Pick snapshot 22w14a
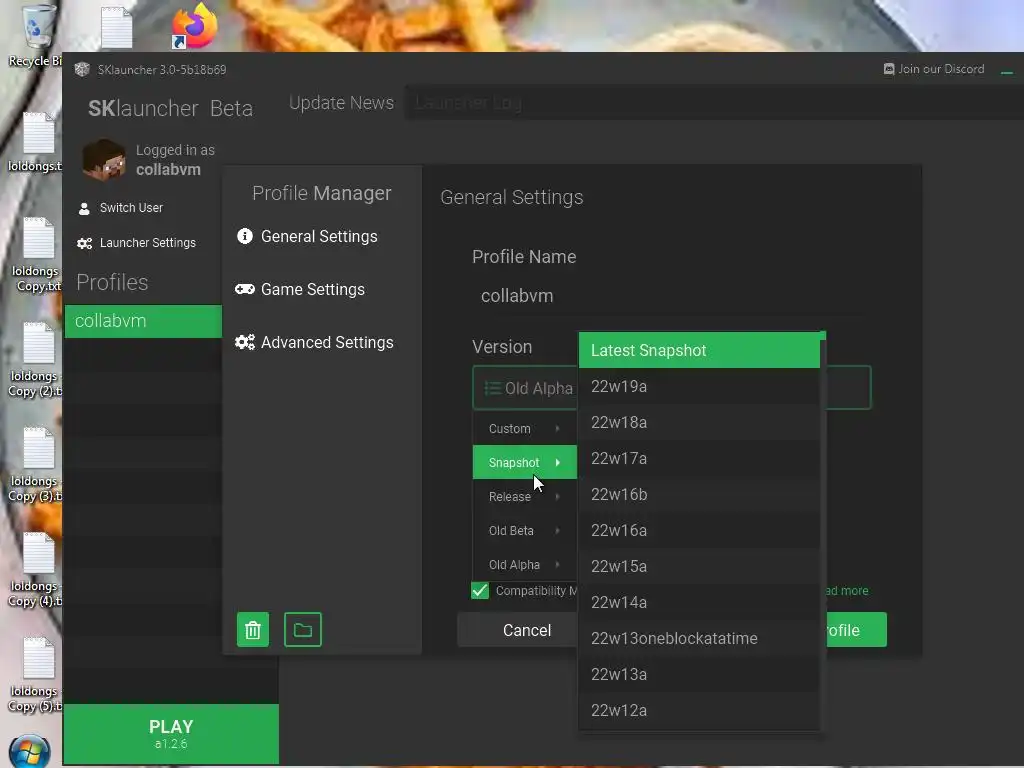This screenshot has height=768, width=1024. click(699, 601)
